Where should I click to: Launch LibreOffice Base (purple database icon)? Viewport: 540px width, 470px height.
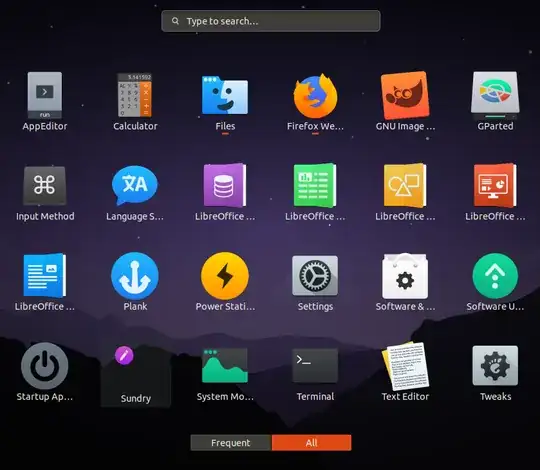pyautogui.click(x=225, y=186)
